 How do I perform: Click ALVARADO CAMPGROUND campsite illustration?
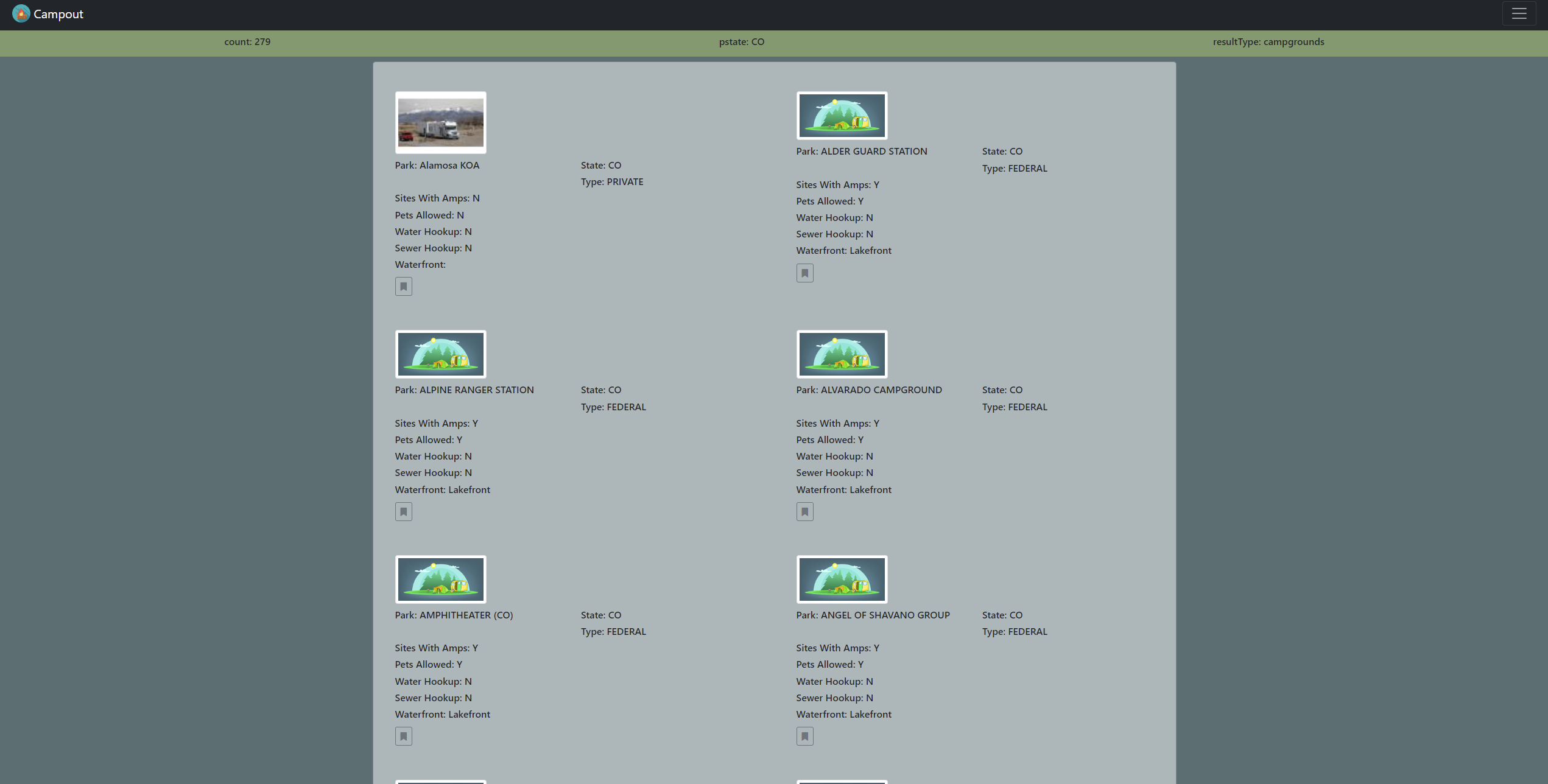[842, 354]
